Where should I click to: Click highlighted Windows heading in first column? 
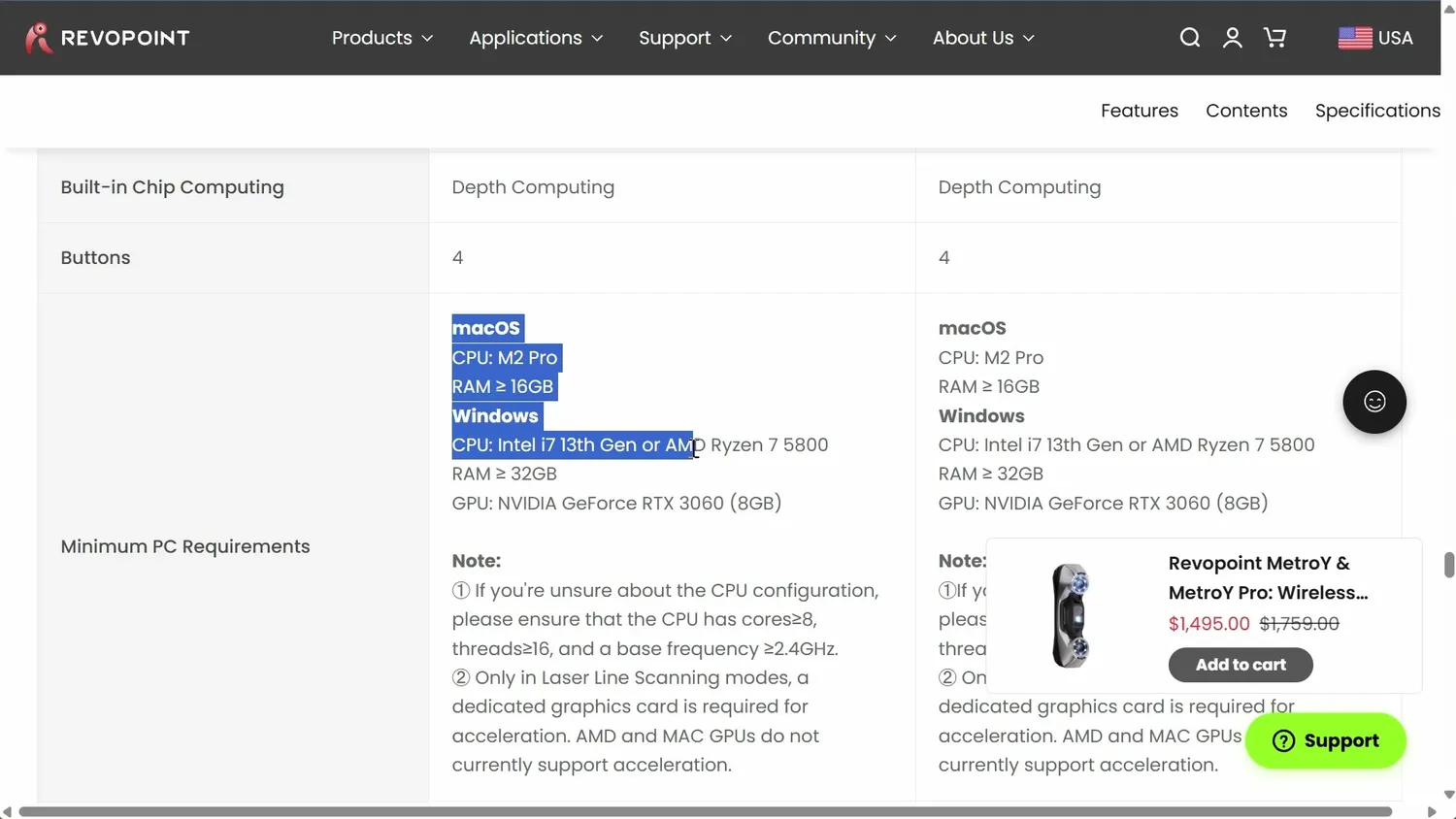(495, 415)
